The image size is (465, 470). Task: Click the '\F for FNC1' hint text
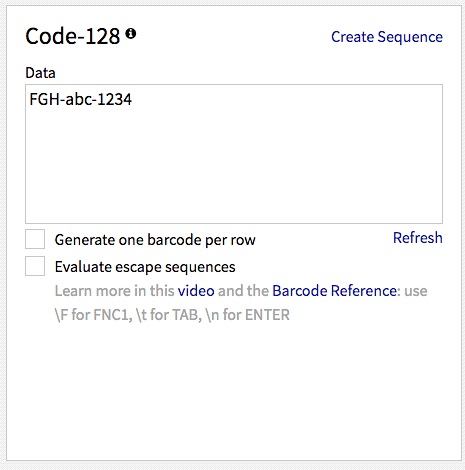pos(94,315)
